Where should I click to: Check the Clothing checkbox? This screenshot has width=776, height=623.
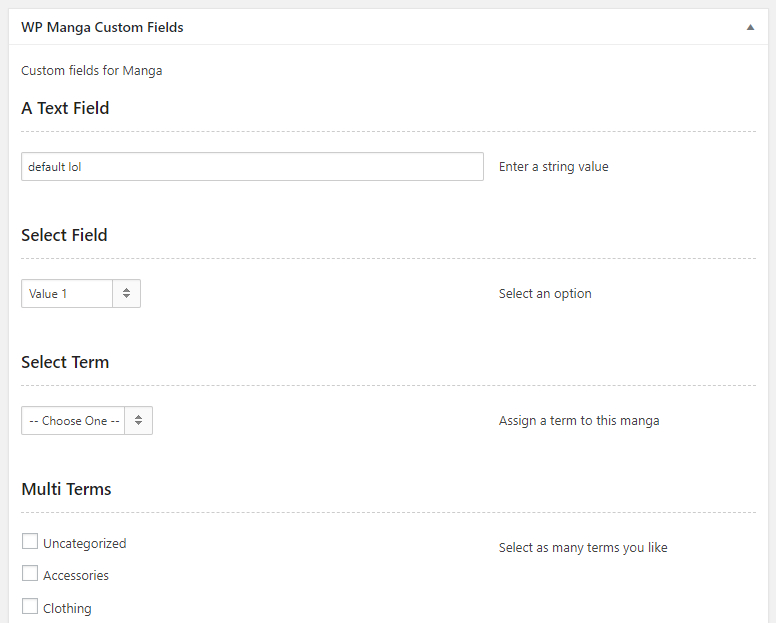pyautogui.click(x=30, y=606)
